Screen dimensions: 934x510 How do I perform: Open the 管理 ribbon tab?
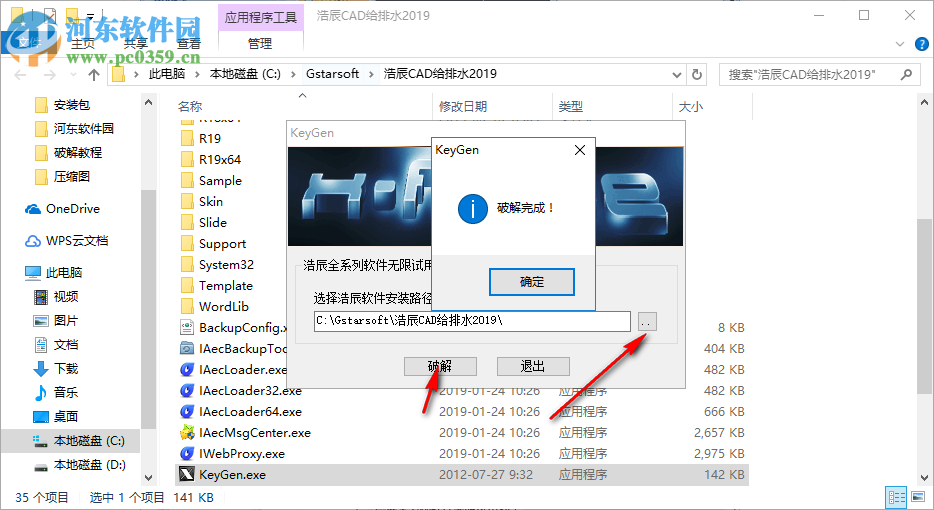[x=260, y=43]
